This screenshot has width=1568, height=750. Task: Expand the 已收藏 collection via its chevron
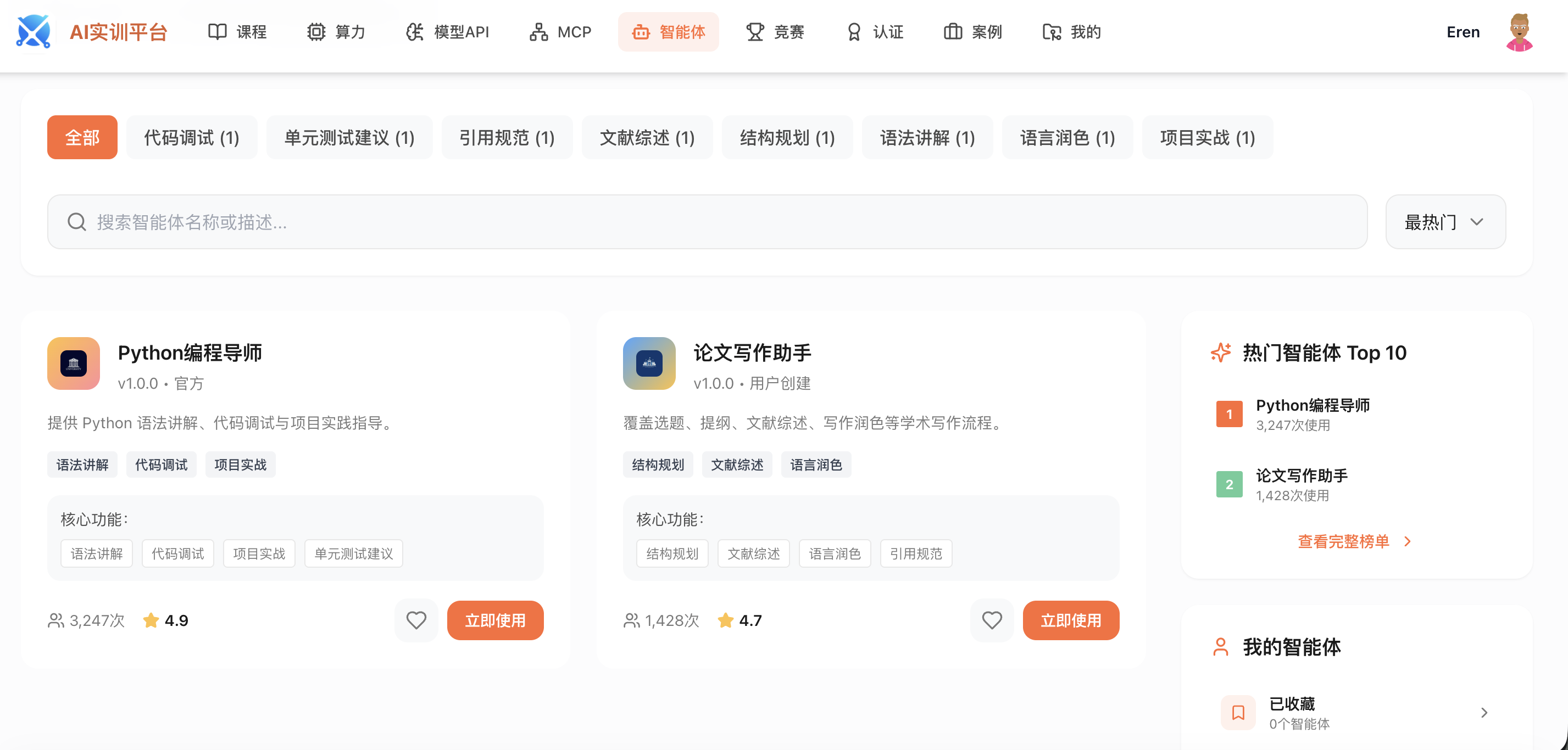click(1484, 712)
